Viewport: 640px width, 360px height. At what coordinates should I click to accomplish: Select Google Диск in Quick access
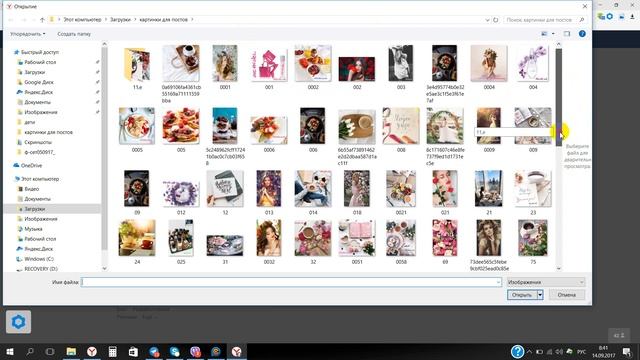click(38, 82)
